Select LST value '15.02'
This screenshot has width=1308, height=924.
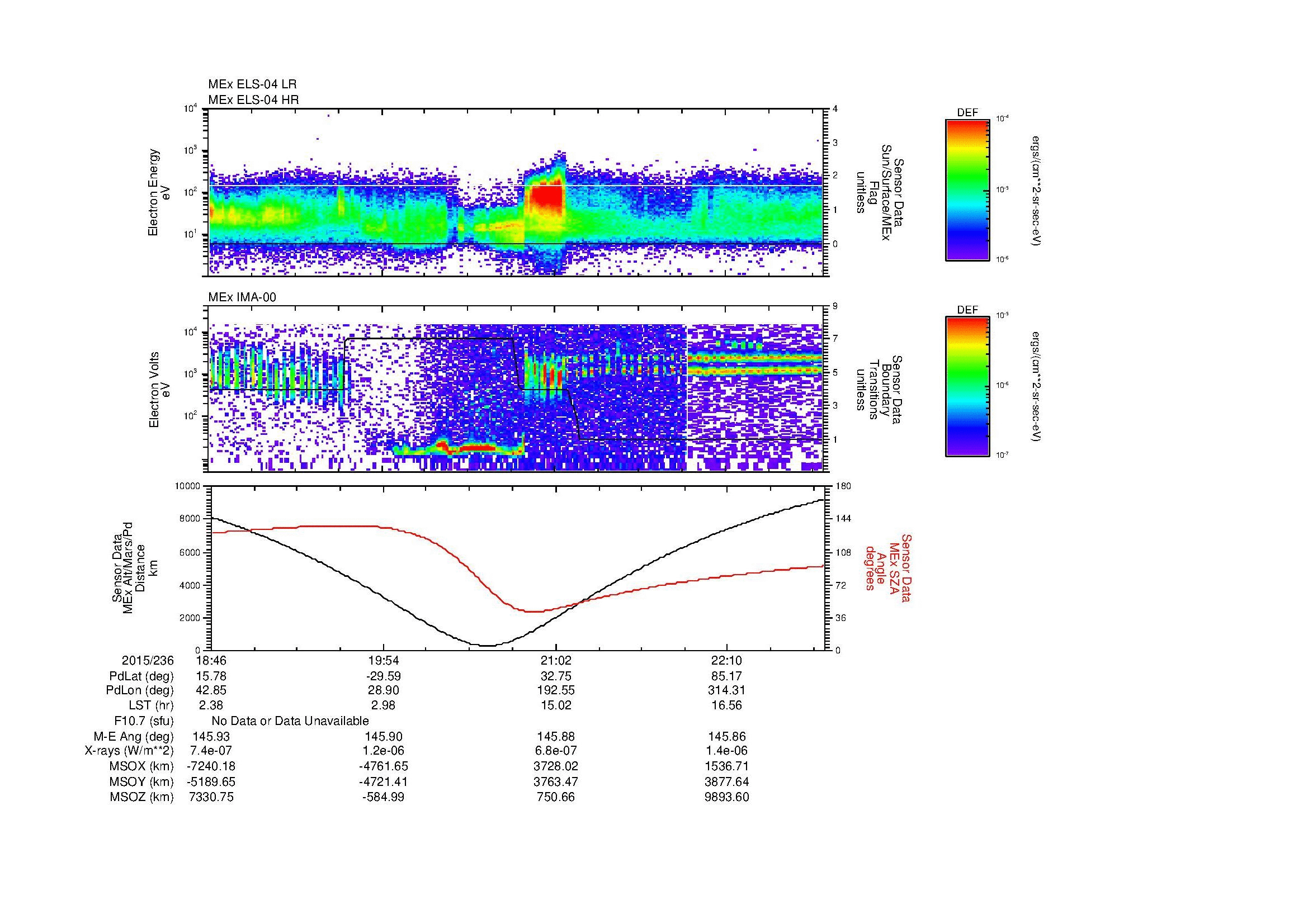tap(555, 705)
